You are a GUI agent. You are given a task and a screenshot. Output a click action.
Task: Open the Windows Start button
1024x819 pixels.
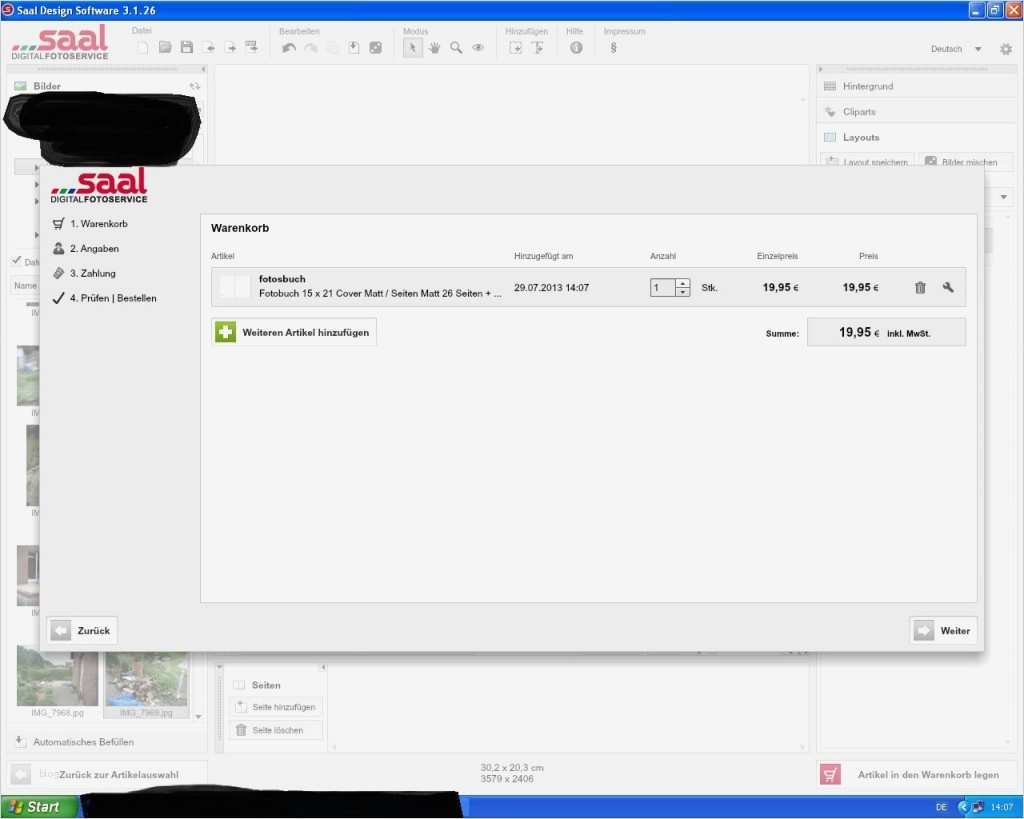39,807
